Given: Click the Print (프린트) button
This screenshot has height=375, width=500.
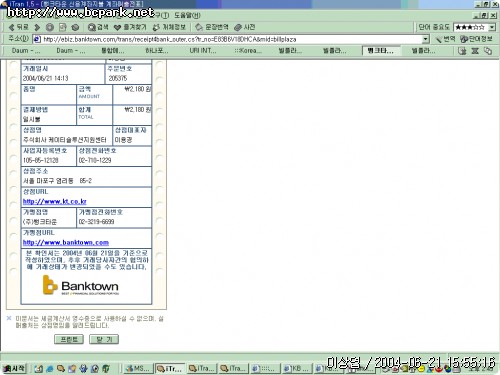Looking at the screenshot, I should pyautogui.click(x=69, y=339).
